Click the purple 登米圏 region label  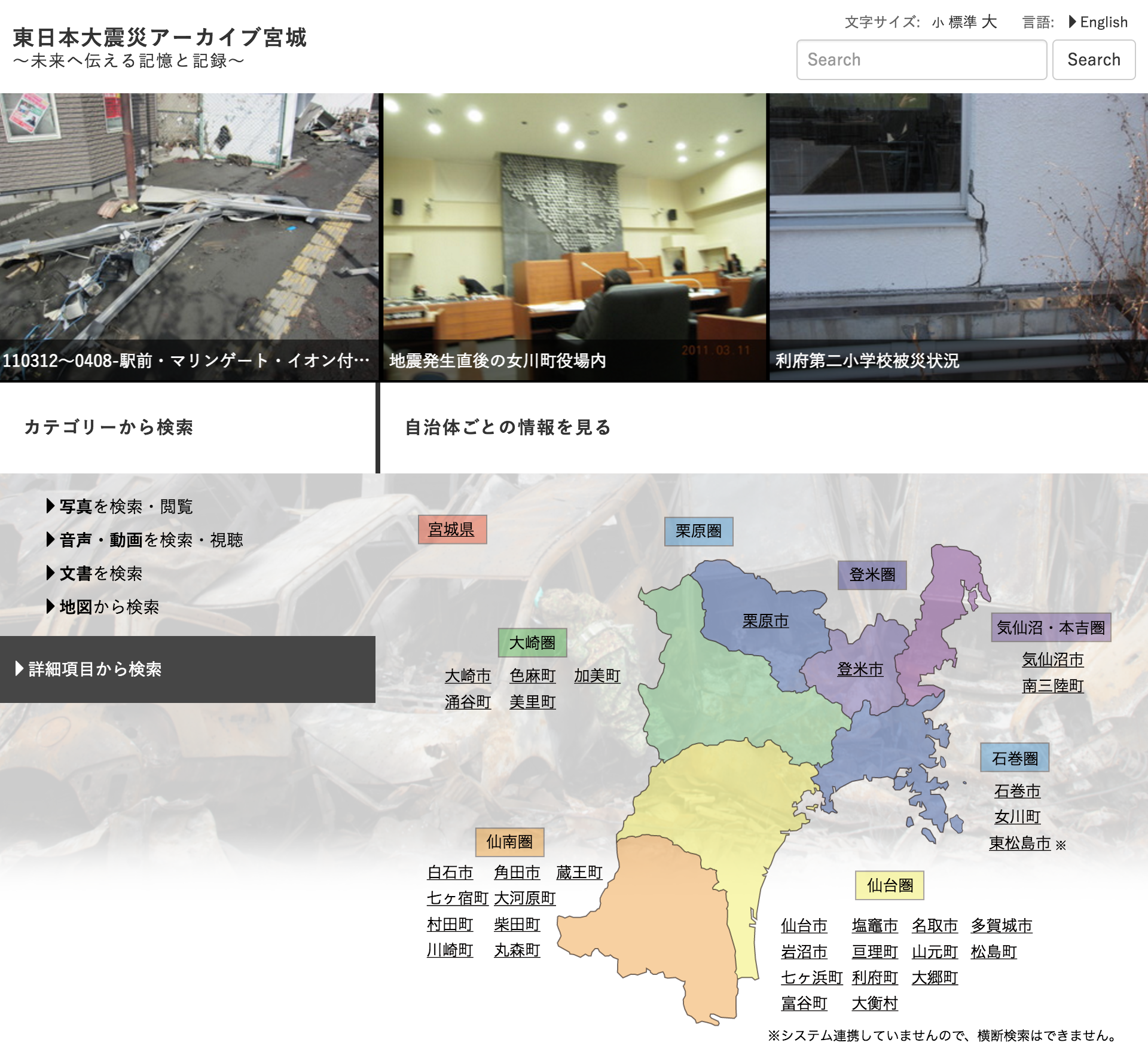[872, 575]
